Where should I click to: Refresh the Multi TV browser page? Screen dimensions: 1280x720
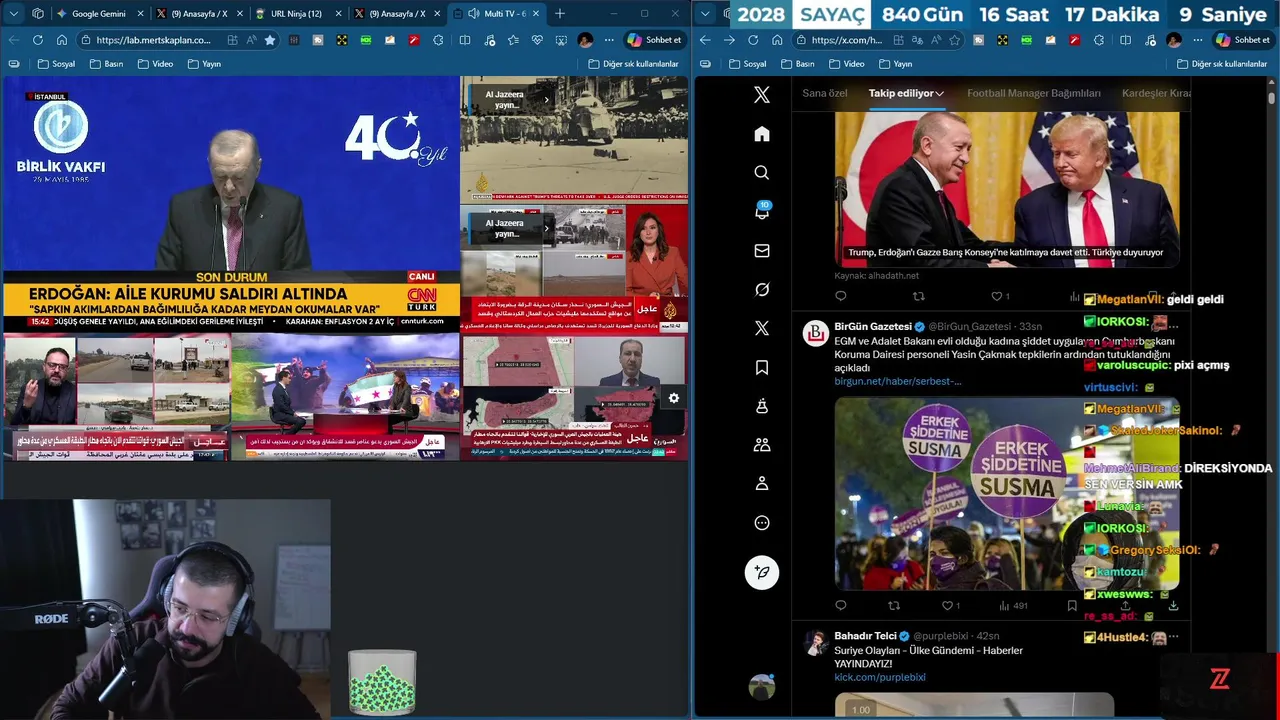(x=38, y=40)
